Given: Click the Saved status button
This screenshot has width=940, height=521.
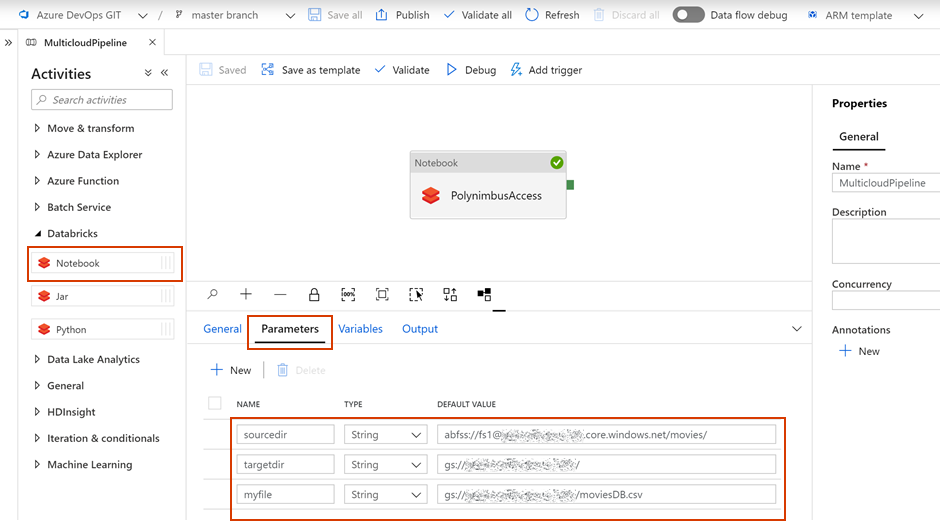Looking at the screenshot, I should tap(222, 70).
